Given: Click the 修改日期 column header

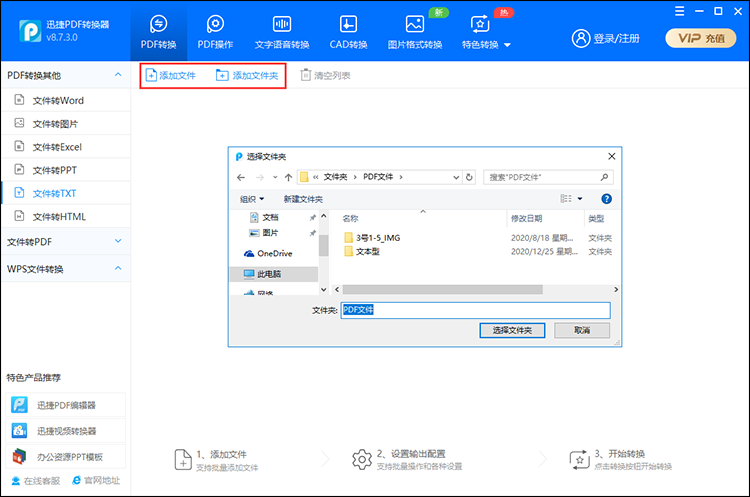Looking at the screenshot, I should pos(526,219).
